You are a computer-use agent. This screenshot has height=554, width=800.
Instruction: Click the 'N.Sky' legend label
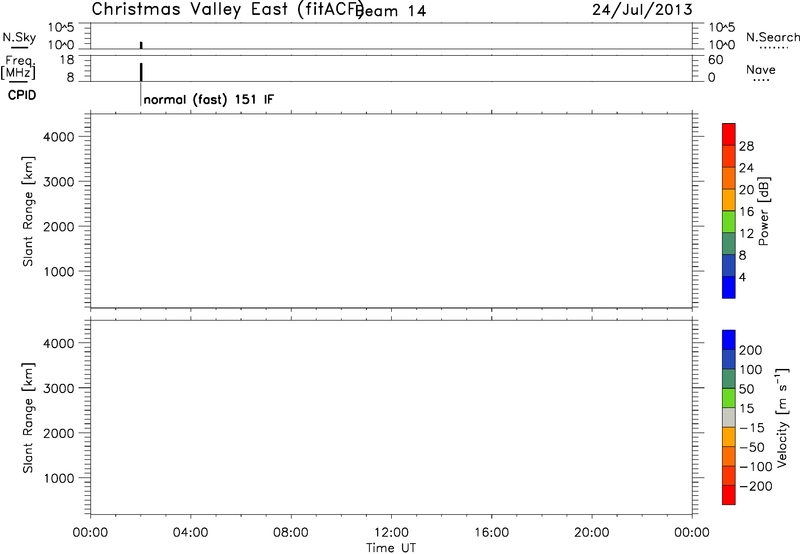[x=19, y=37]
